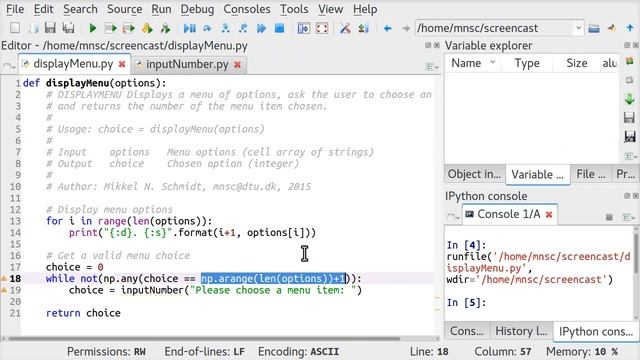Switch to the History log tab
Screen dimensions: 640x360
click(x=521, y=331)
